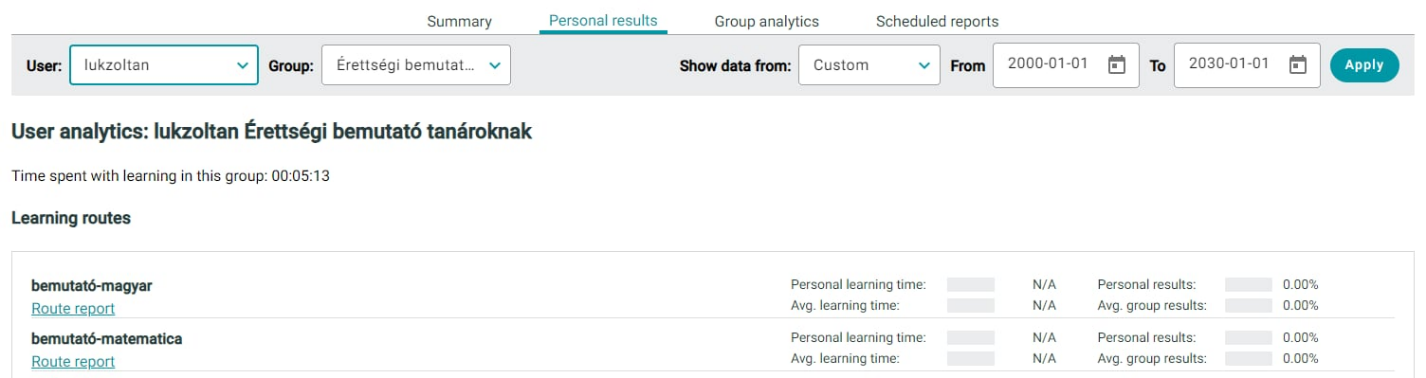Expand the User dropdown chevron
Viewport: 1426px width, 378px height.
241,66
